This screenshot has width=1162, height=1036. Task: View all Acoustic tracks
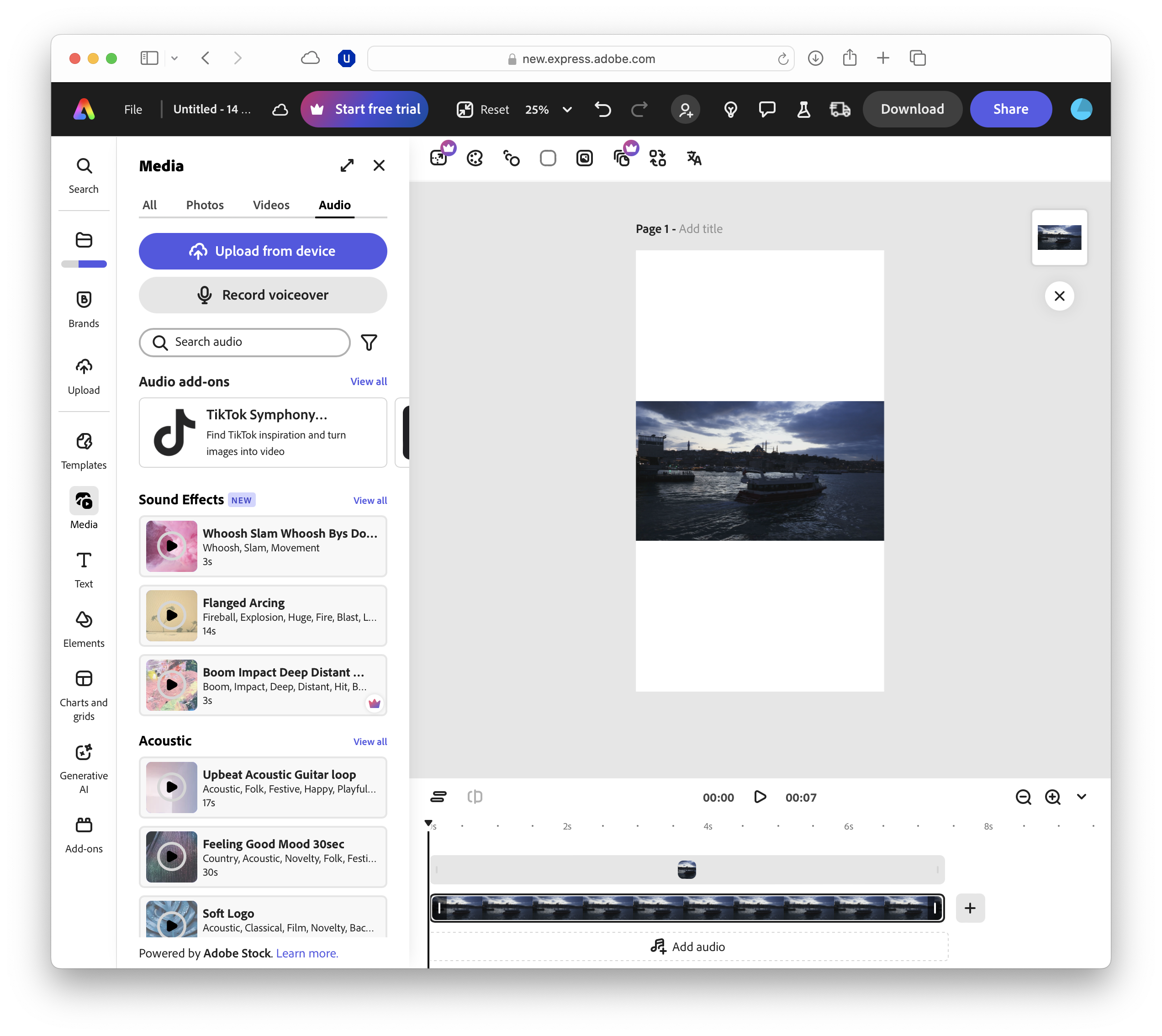(370, 742)
